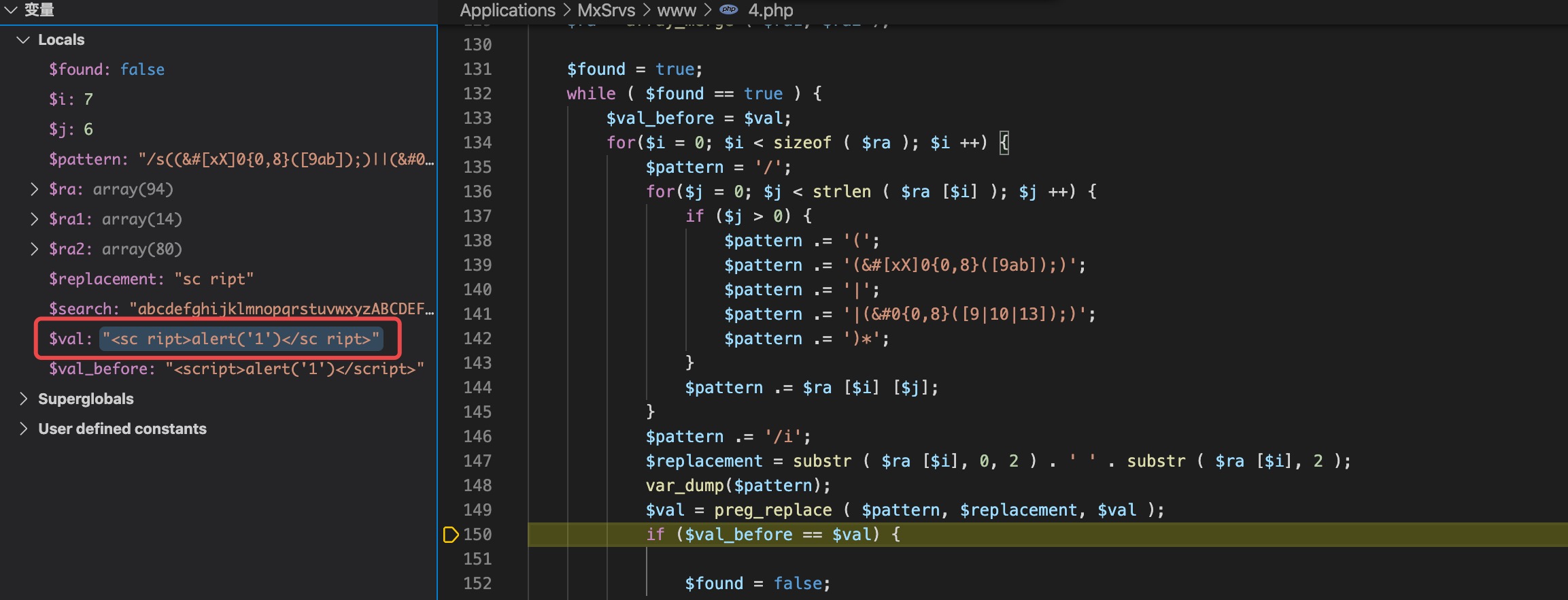Click the php file icon in breadcrumb
Screen dimensions: 1568x600
pyautogui.click(x=729, y=10)
